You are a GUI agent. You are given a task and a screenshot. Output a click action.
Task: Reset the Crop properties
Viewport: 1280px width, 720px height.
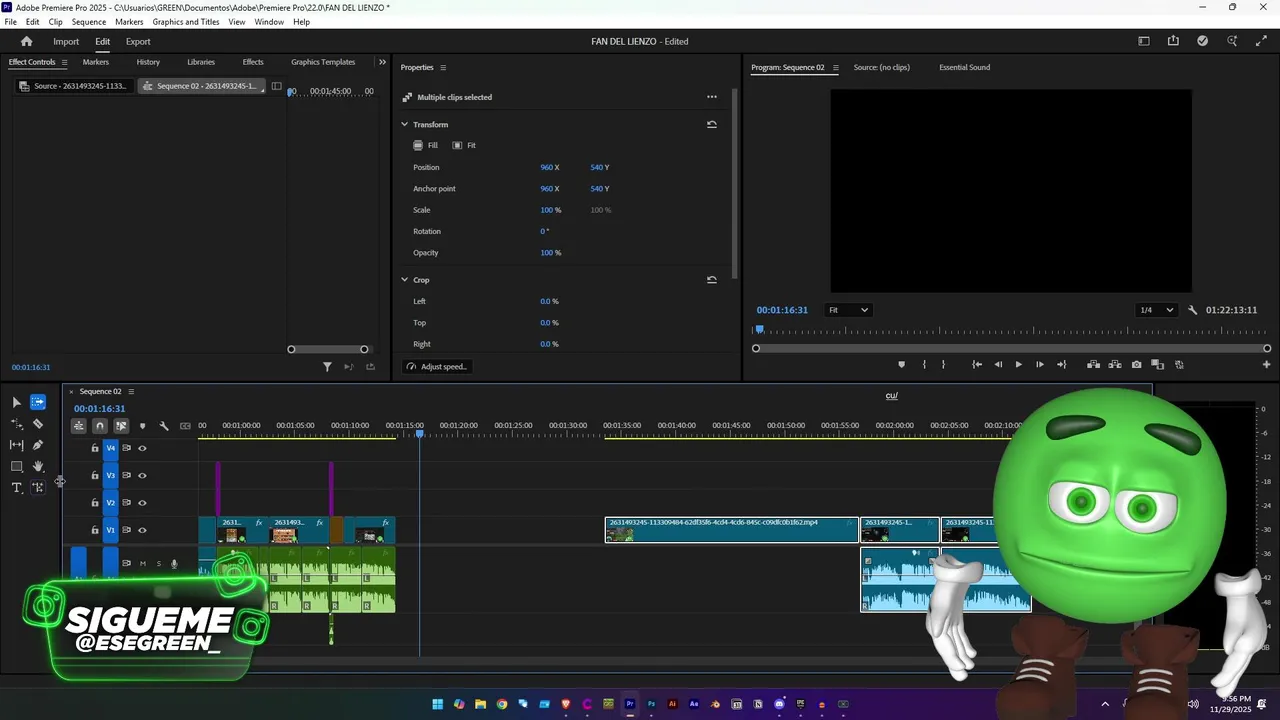712,280
